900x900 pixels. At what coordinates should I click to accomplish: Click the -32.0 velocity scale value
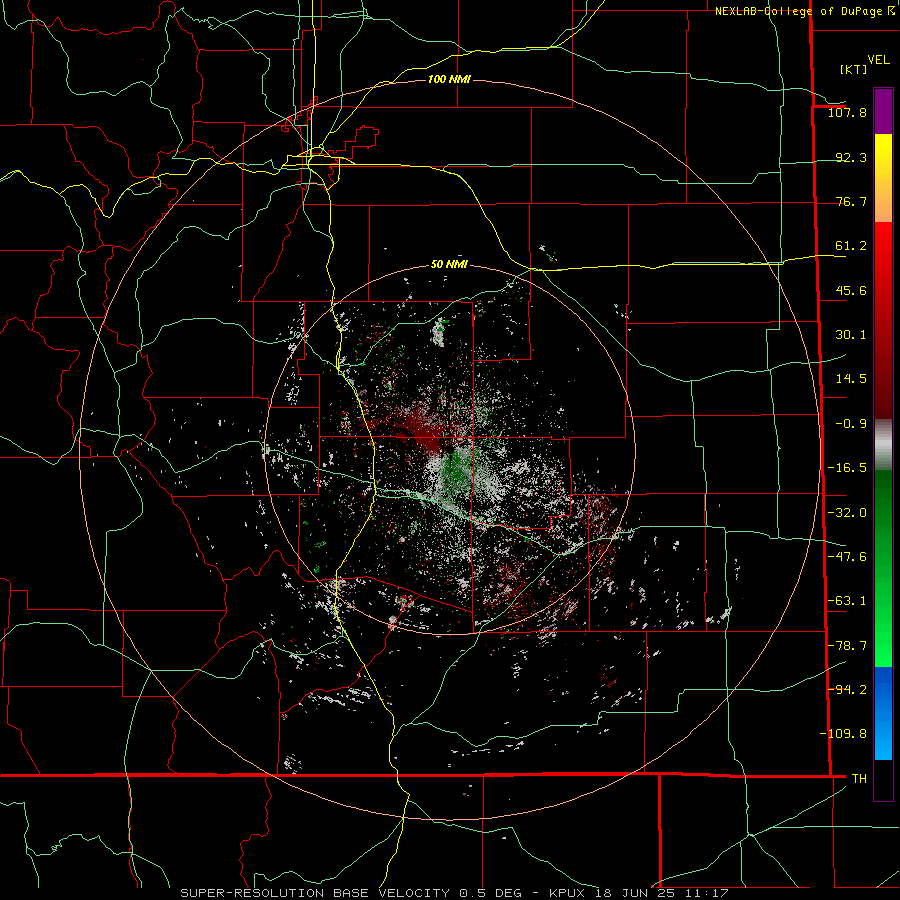[x=847, y=513]
